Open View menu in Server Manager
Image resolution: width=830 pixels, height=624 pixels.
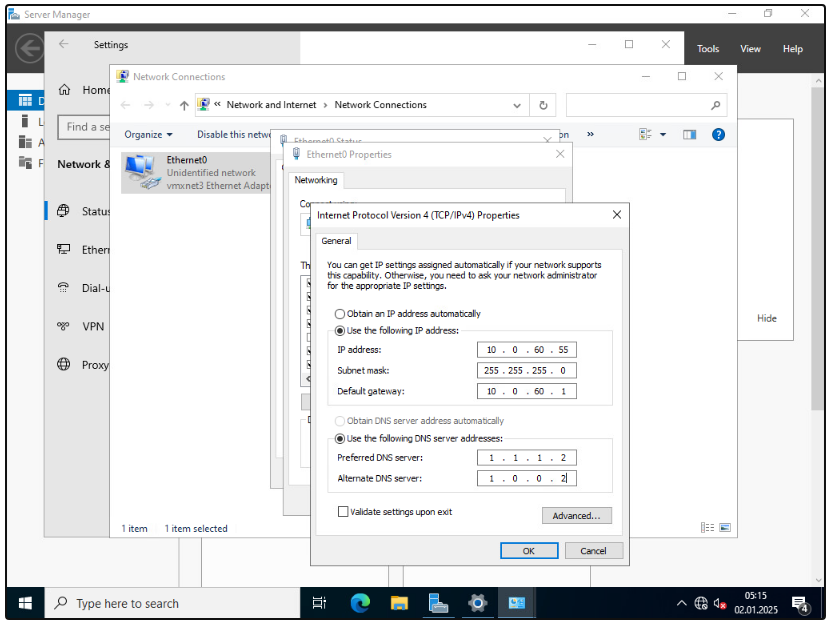tap(750, 49)
